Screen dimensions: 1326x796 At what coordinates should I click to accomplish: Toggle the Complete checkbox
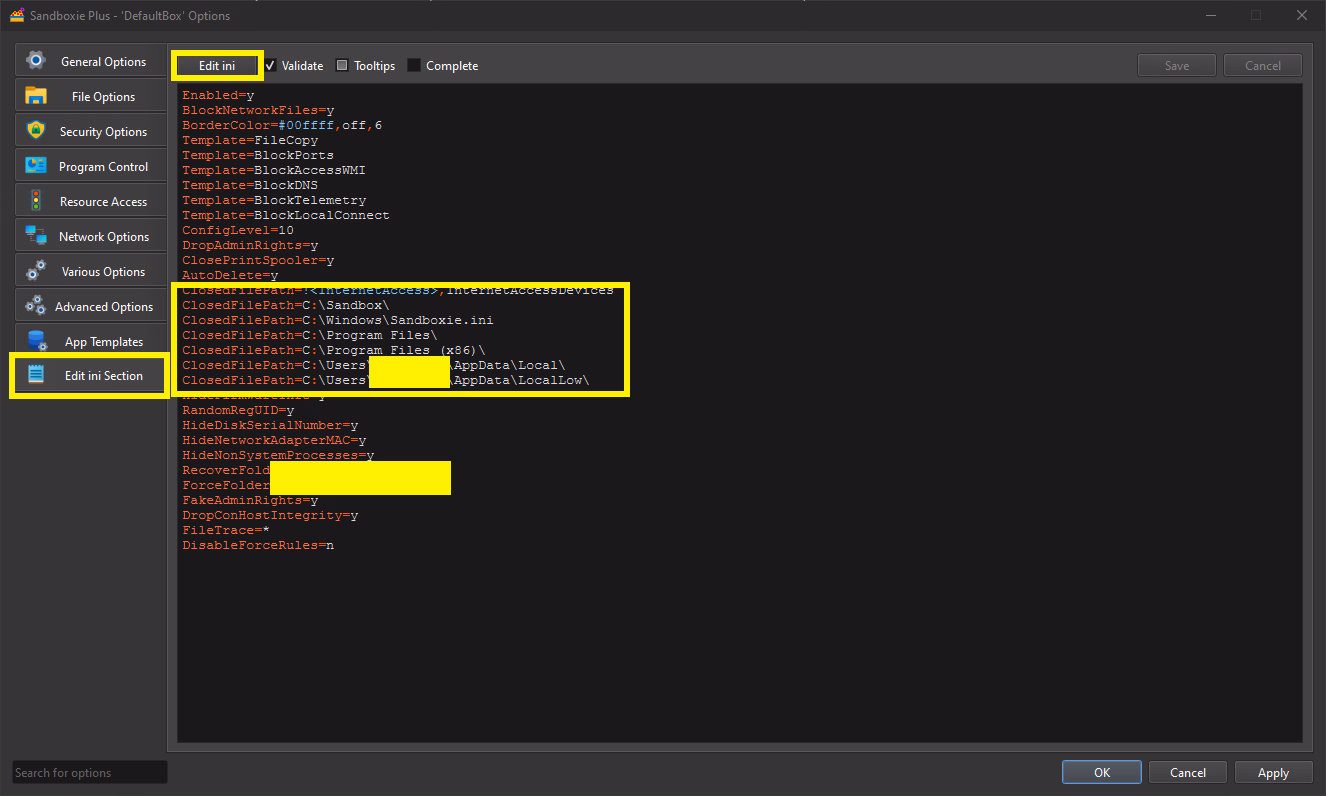414,66
